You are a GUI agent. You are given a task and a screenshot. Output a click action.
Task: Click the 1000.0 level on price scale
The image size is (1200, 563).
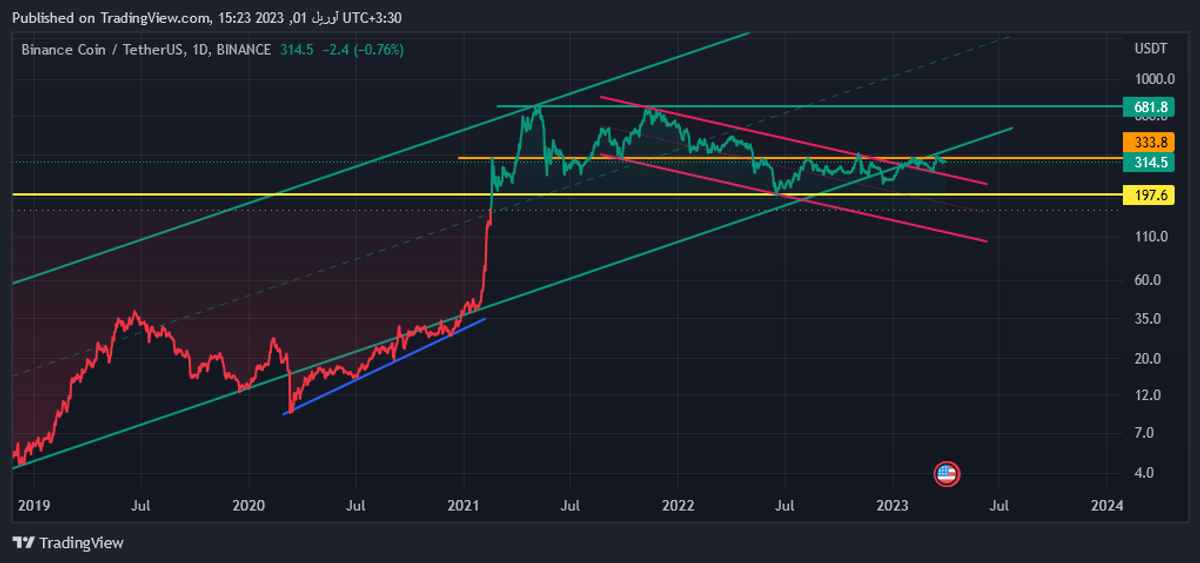coord(1154,79)
